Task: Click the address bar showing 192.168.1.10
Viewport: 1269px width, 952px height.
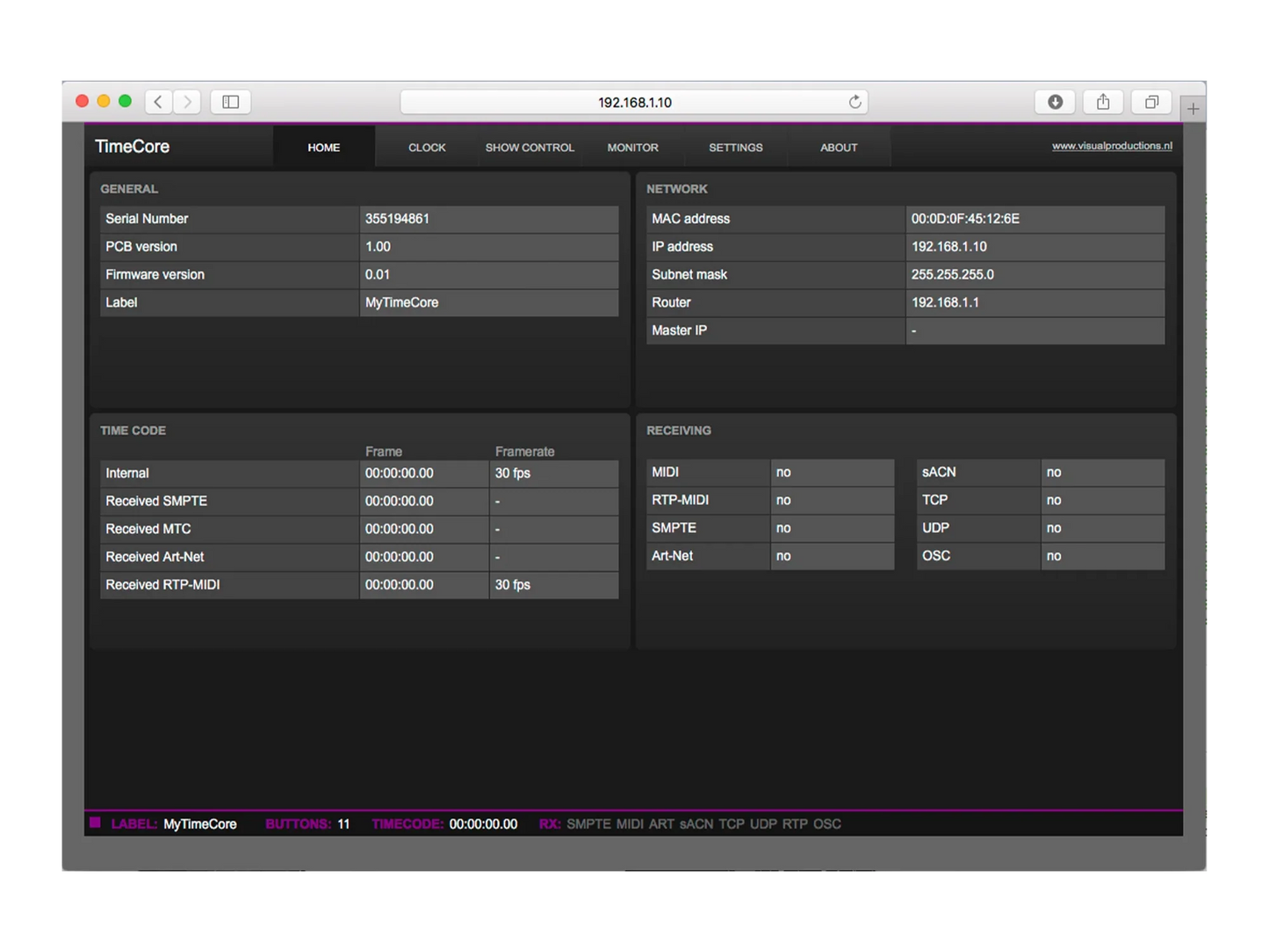Action: 634,102
